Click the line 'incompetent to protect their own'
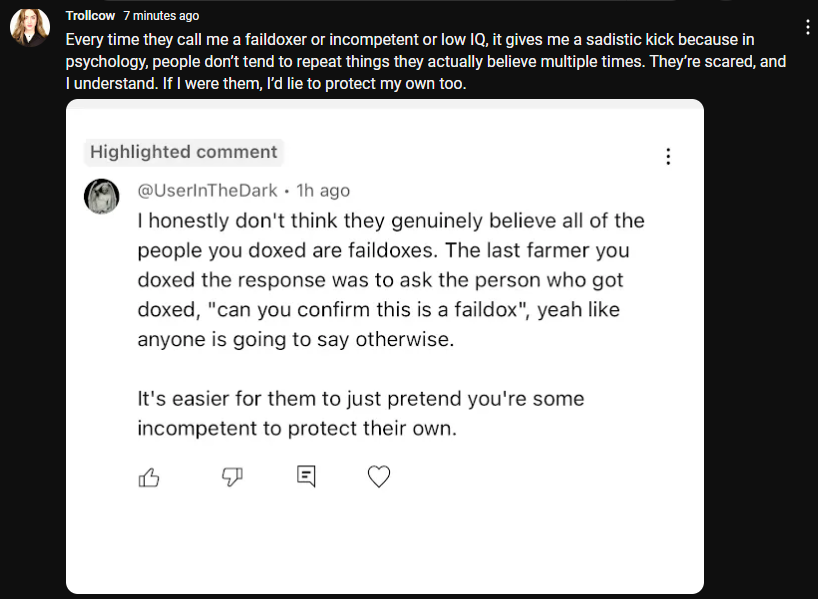818x599 pixels. click(x=297, y=428)
